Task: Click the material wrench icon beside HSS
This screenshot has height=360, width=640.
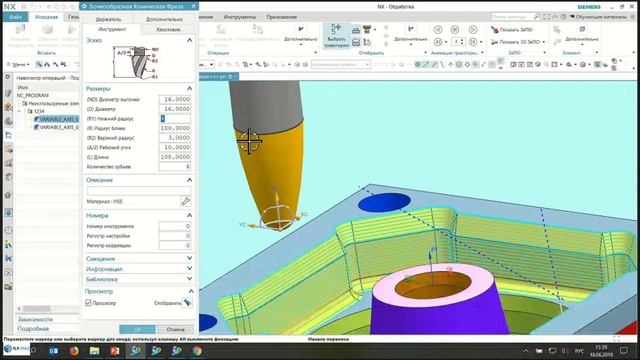Action: pyautogui.click(x=186, y=201)
